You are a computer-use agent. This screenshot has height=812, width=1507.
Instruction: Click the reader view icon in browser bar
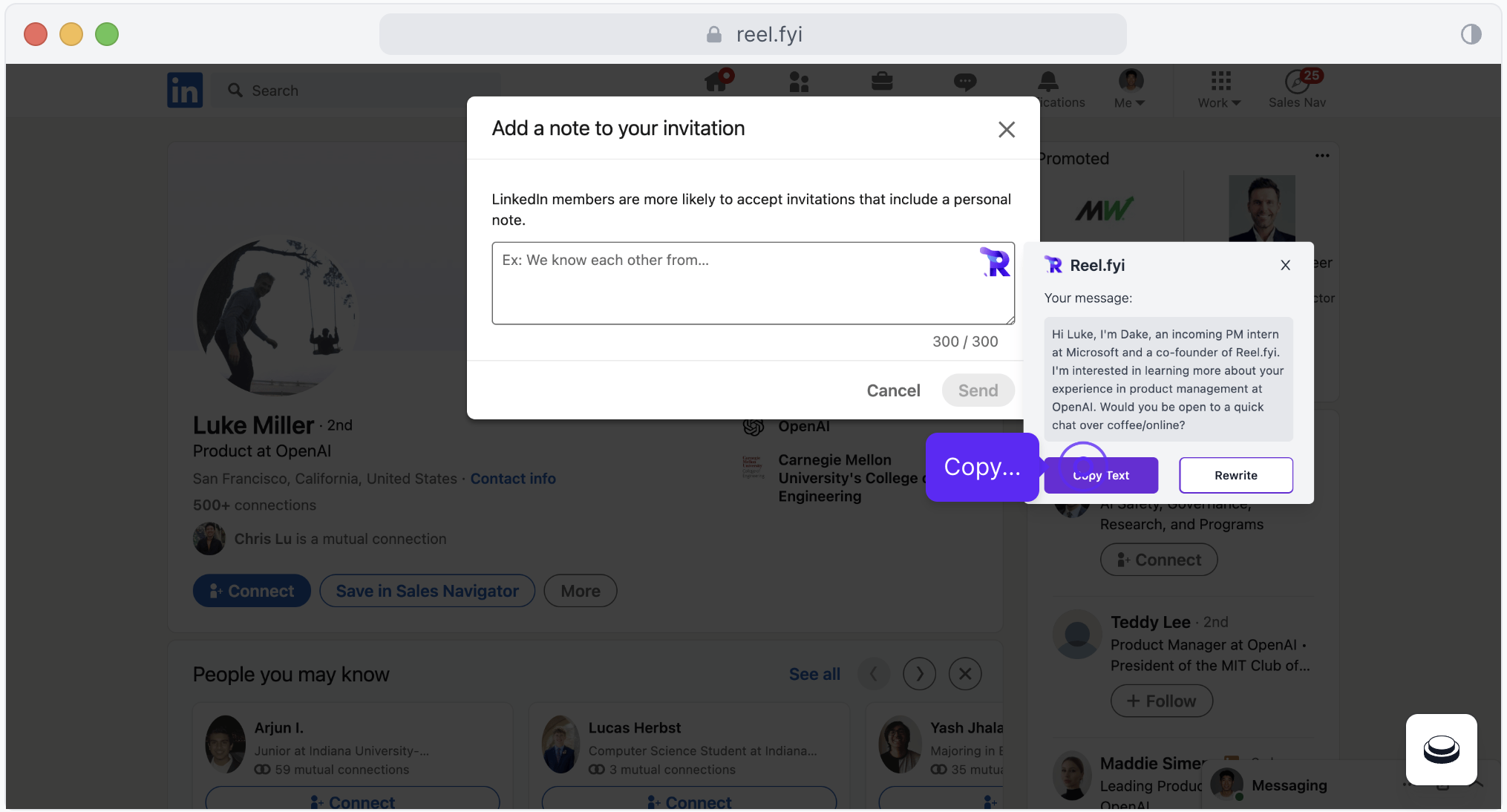[x=1471, y=34]
